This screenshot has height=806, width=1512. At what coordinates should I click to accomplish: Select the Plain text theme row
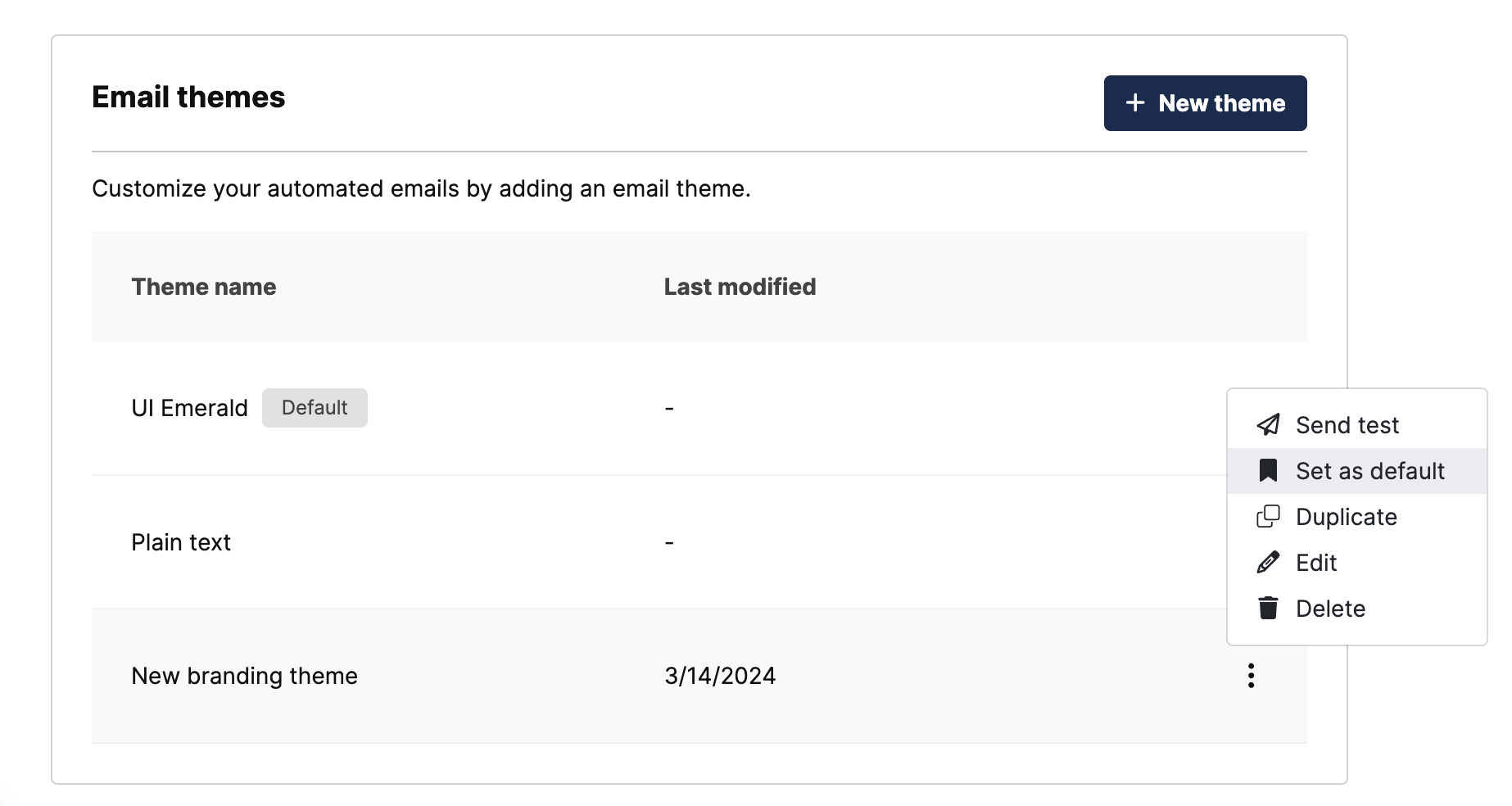[181, 542]
